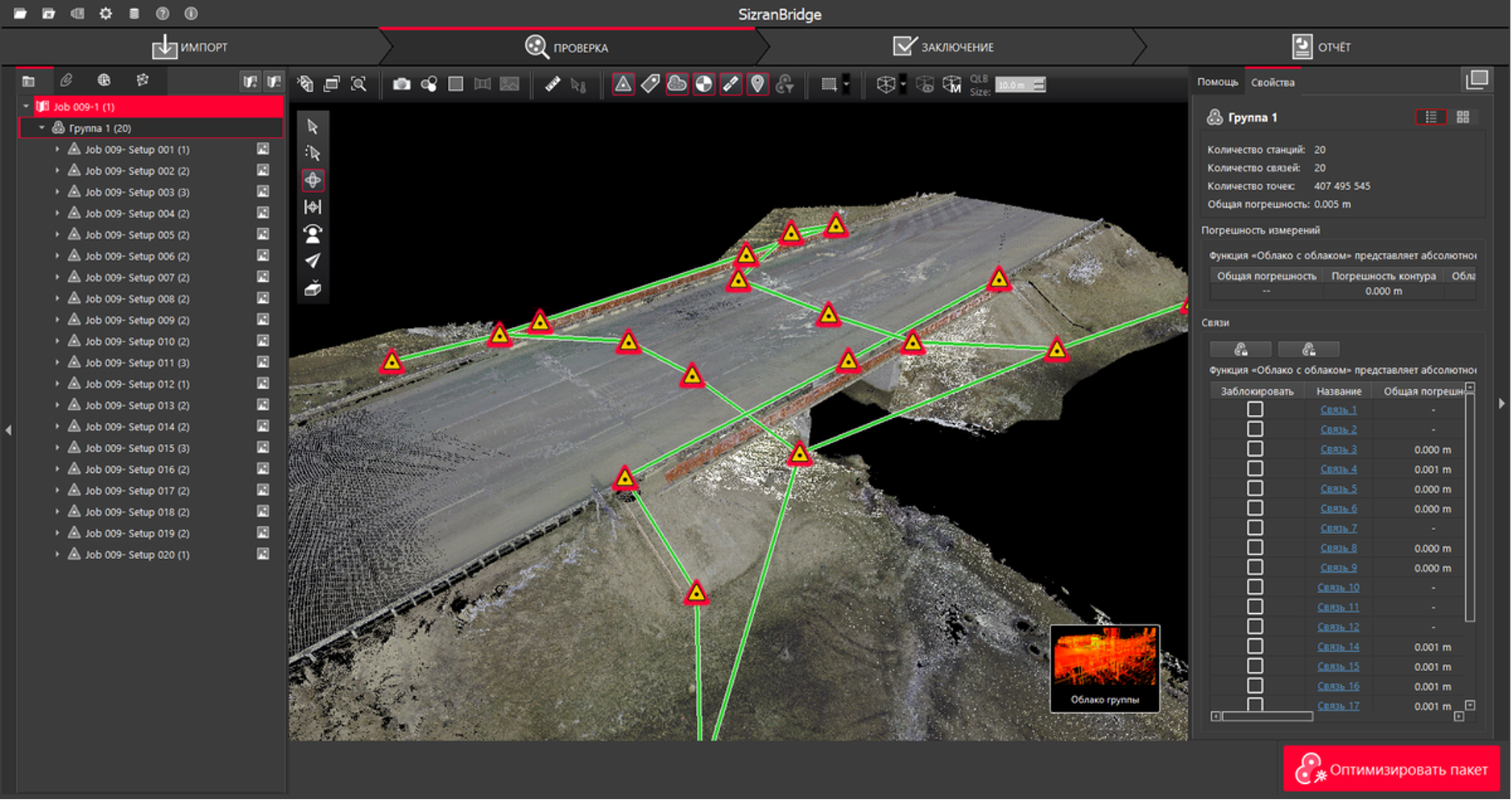Open the database storage icon

[135, 14]
